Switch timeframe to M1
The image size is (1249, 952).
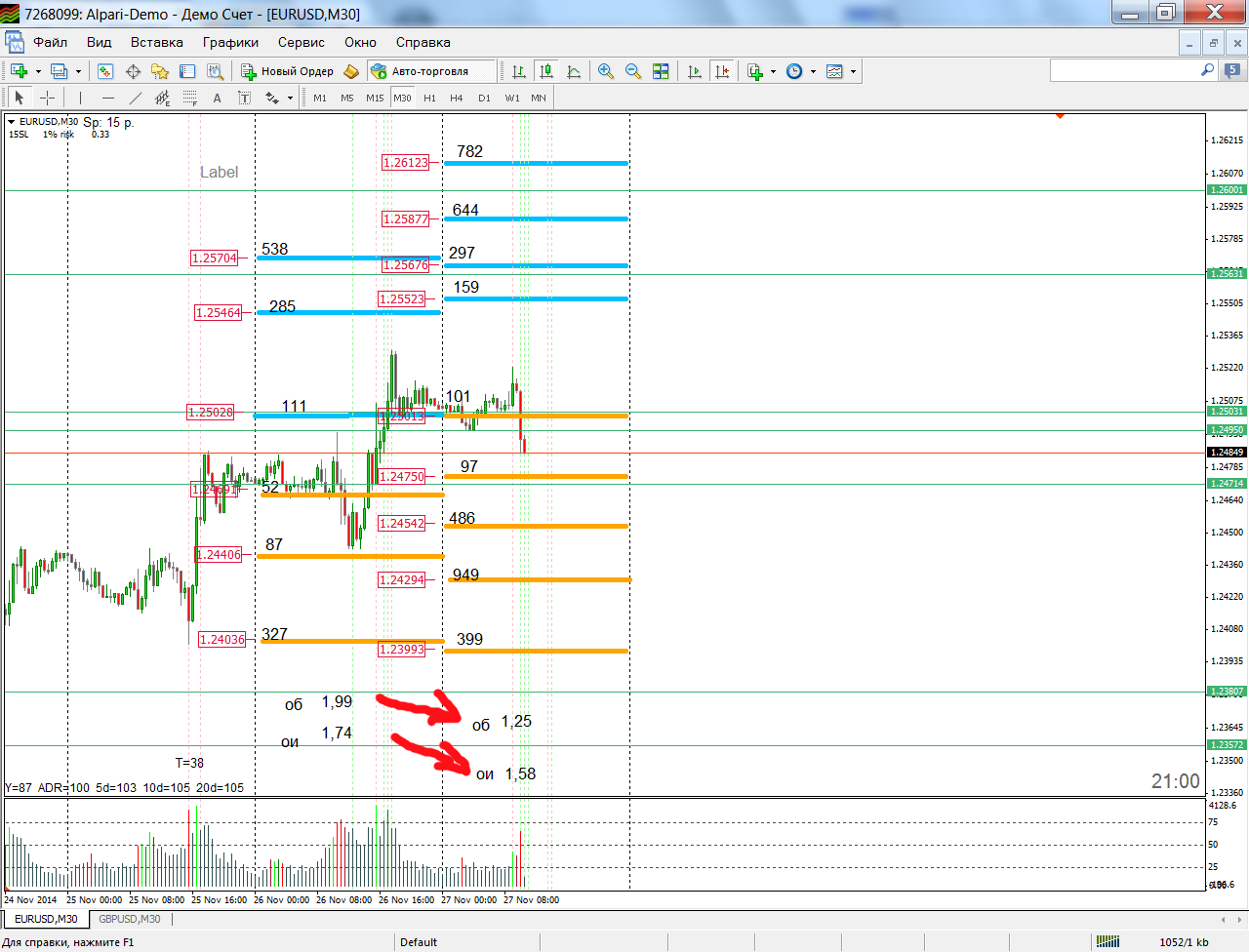(320, 98)
